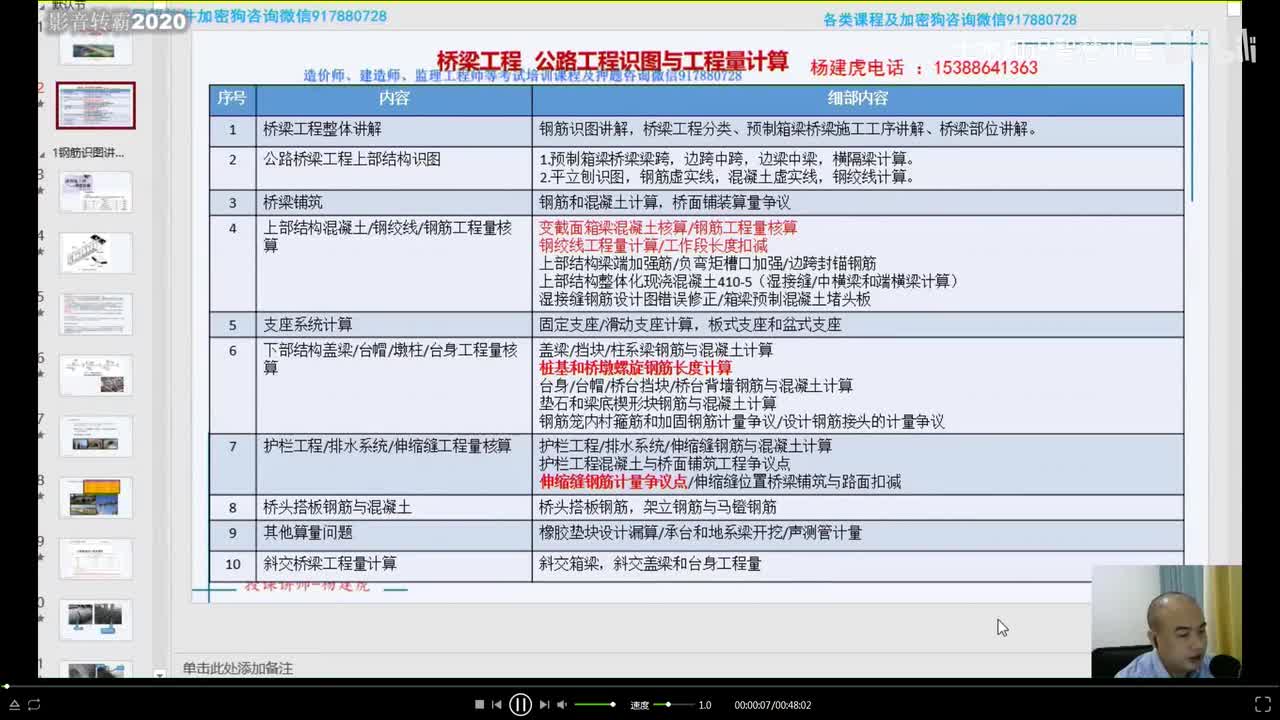Toggle loop playback mode icon
Viewport: 1280px width, 720px height.
point(33,705)
